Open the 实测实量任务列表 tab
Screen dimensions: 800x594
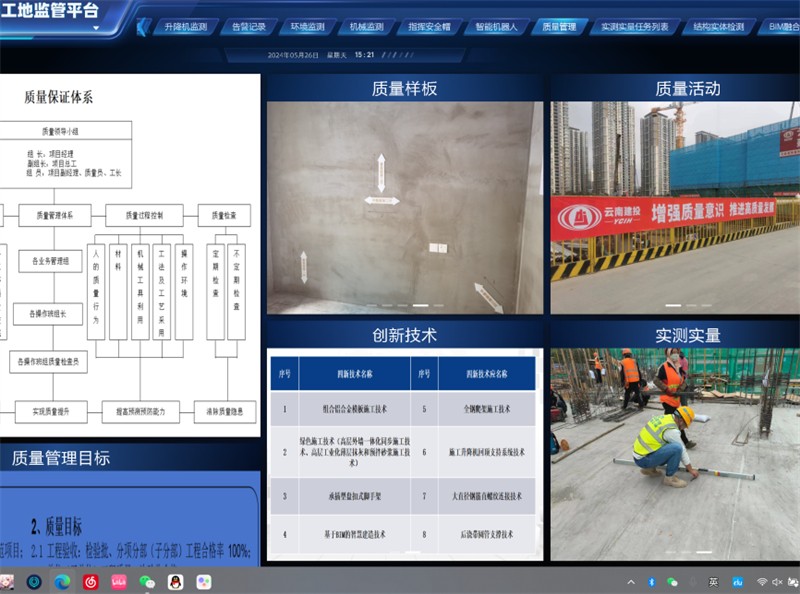tap(634, 27)
